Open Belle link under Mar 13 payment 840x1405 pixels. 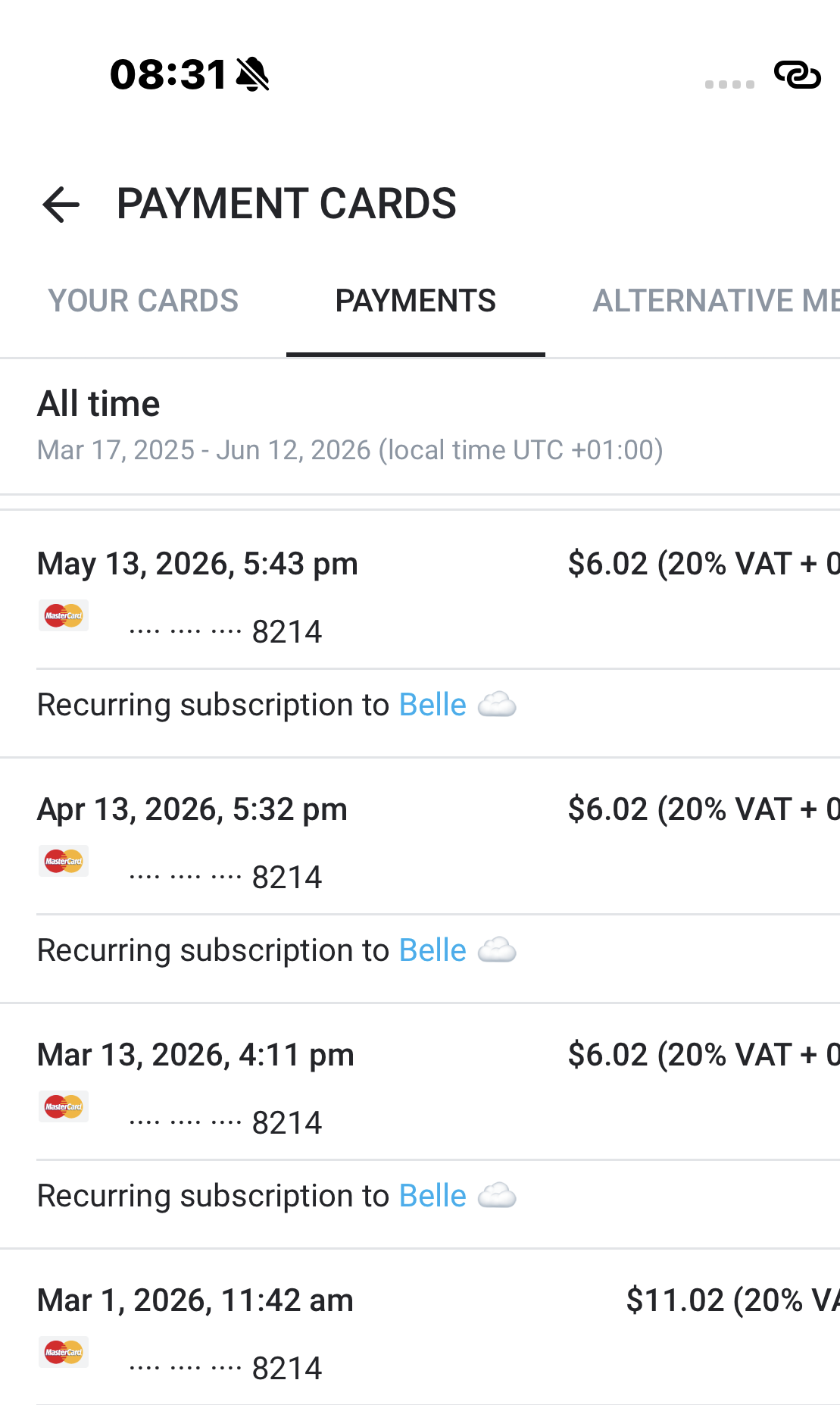[432, 1196]
